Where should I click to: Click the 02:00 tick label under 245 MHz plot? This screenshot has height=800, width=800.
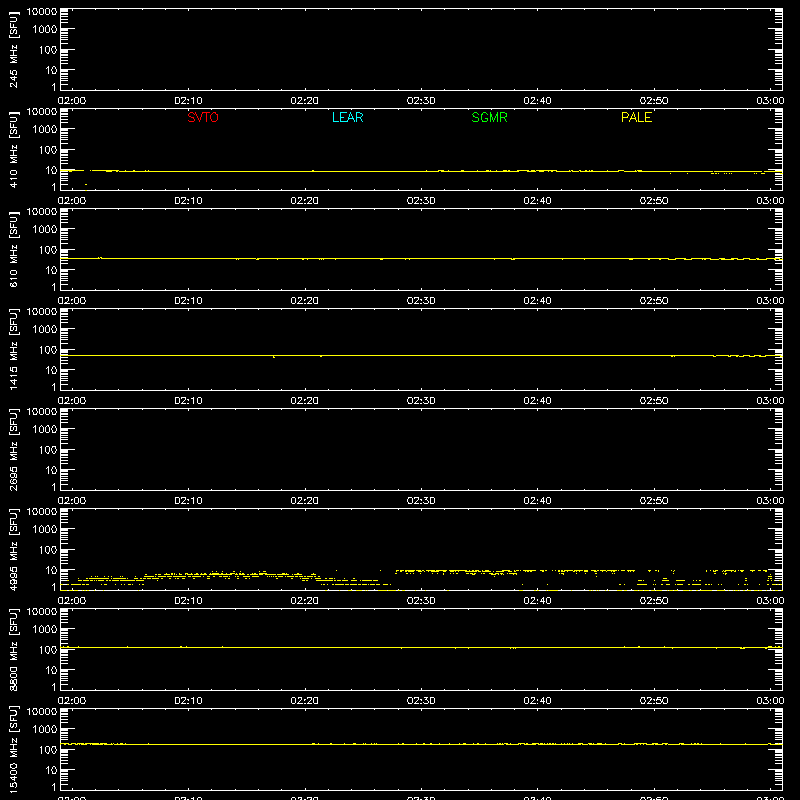(72, 101)
